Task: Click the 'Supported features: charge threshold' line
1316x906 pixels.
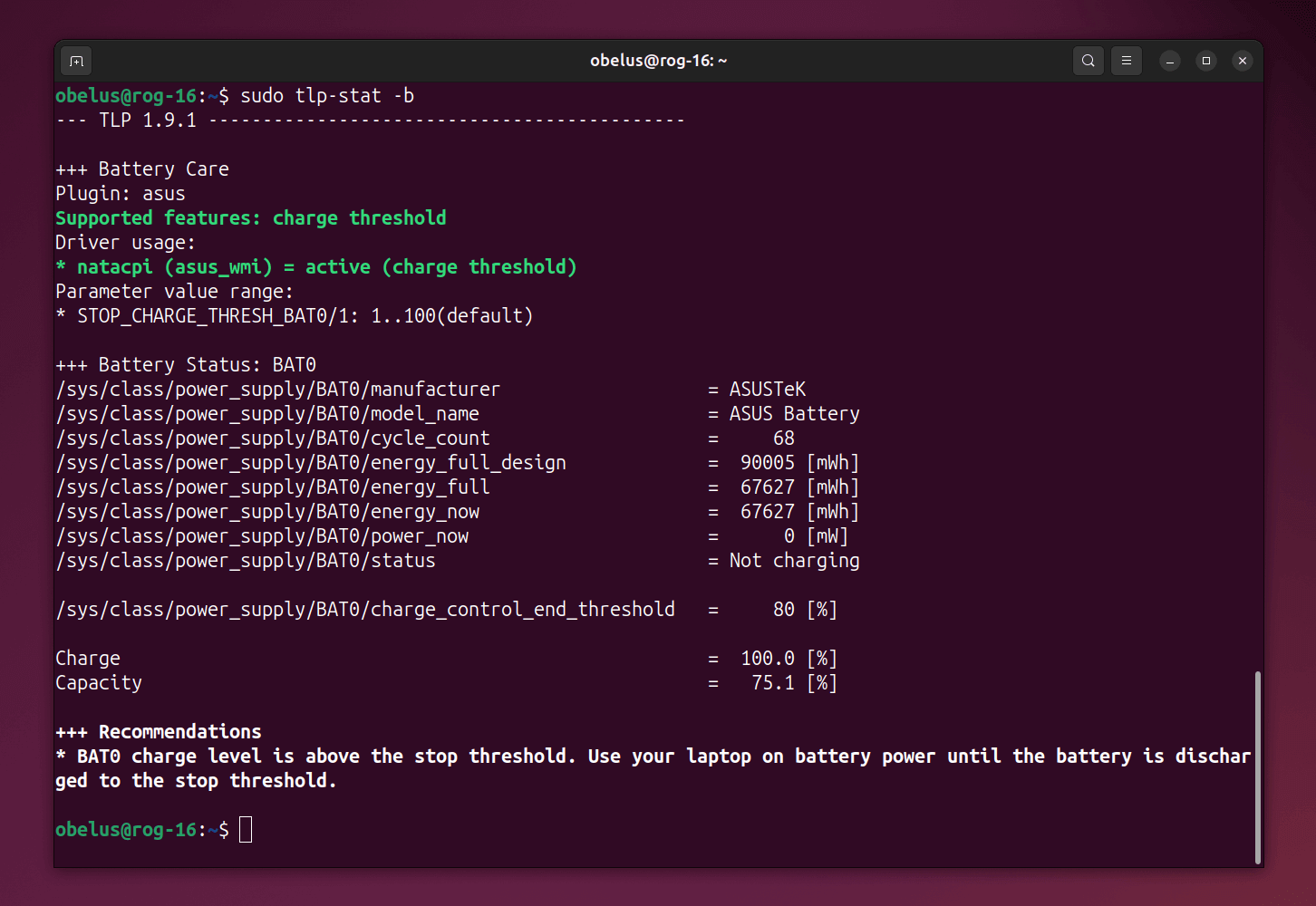Action: point(250,218)
